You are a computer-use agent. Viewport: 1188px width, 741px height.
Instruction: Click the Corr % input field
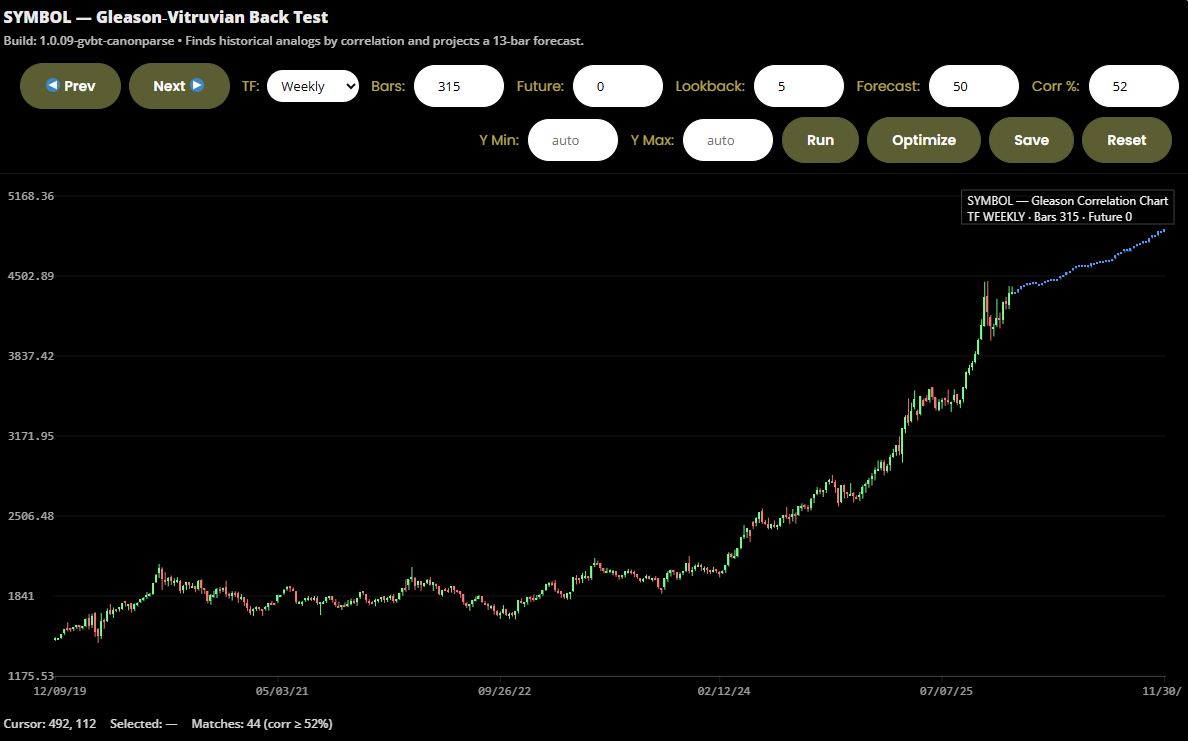tap(1133, 86)
